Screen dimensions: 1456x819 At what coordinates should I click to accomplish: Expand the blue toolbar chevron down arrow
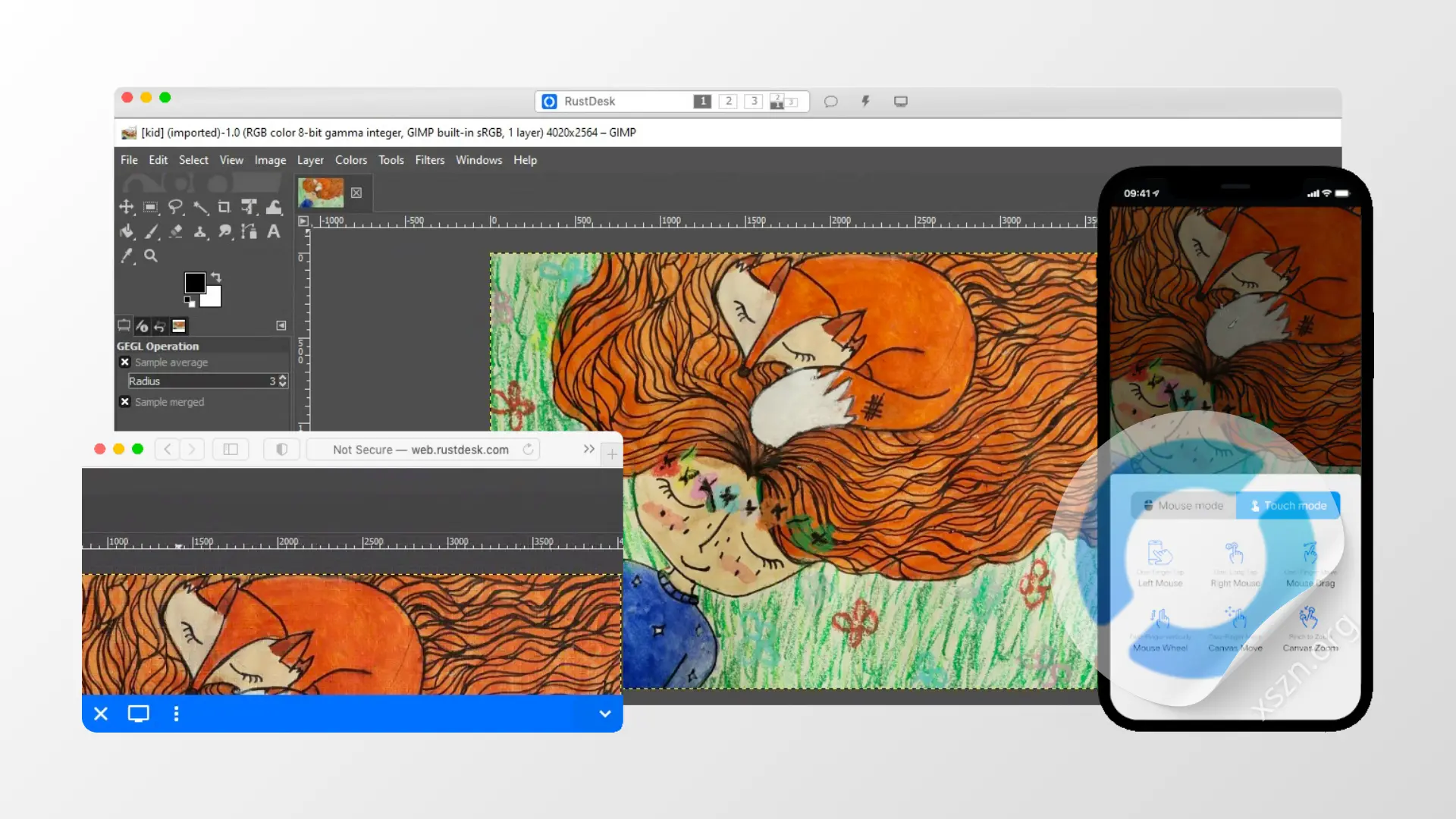(x=605, y=714)
